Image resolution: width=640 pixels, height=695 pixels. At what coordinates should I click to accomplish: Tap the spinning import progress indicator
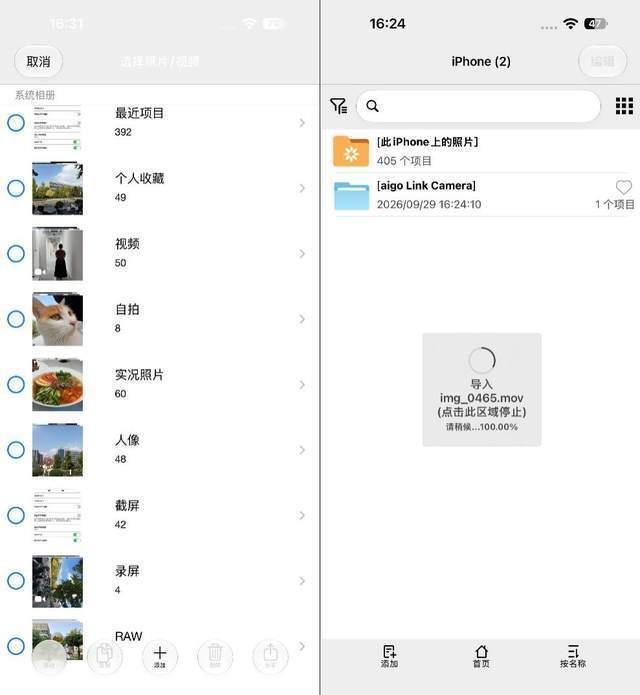482,360
